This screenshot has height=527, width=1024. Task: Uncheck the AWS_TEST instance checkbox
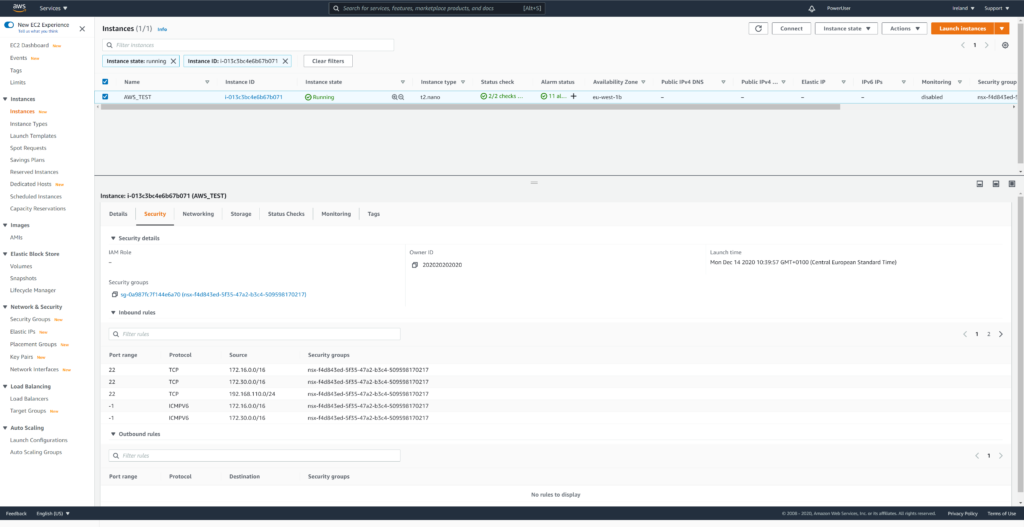point(105,97)
